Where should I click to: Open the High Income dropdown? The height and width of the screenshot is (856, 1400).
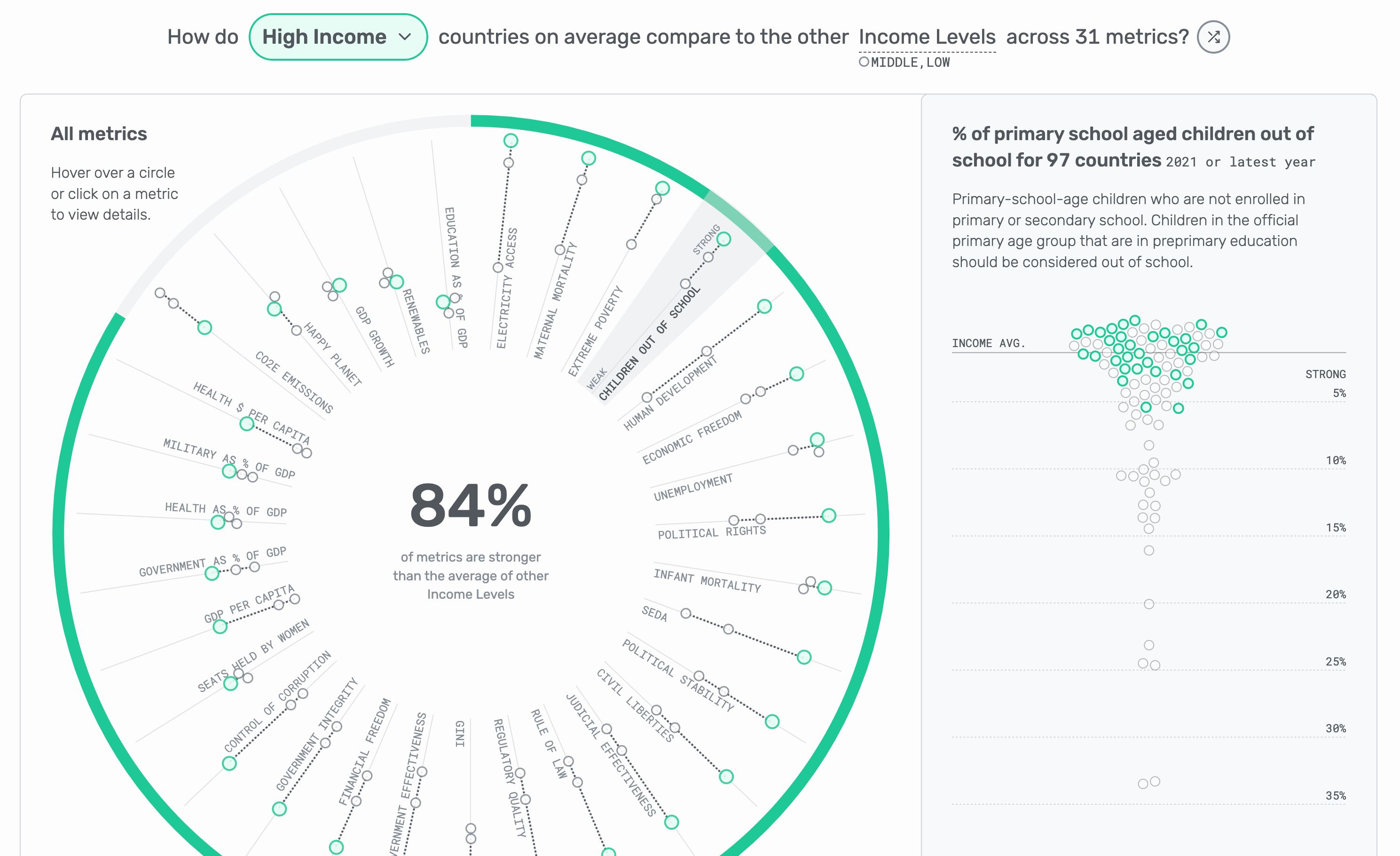[x=338, y=38]
